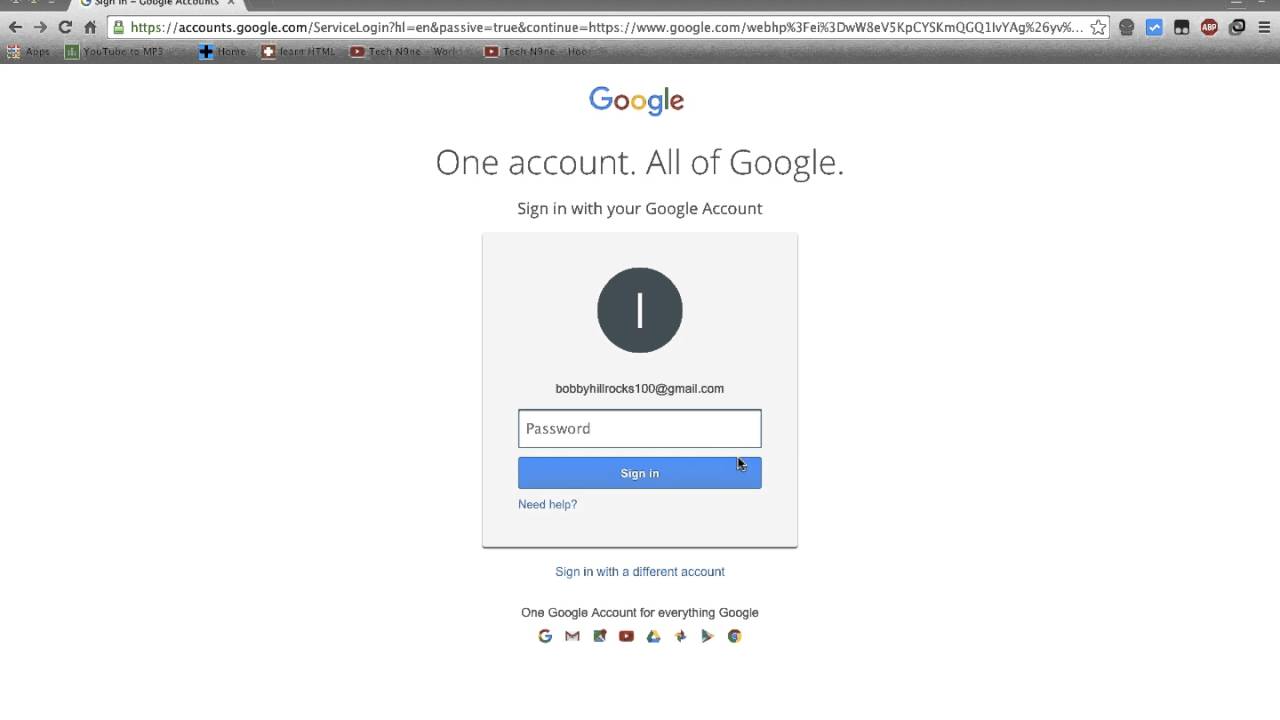Click the address bar URL
Viewport: 1280px width, 720px height.
pos(606,27)
